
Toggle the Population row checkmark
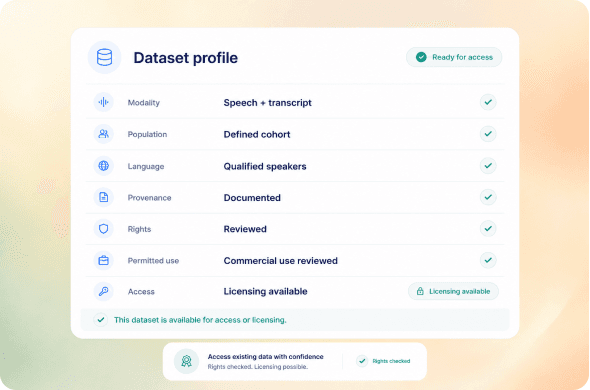tap(488, 134)
